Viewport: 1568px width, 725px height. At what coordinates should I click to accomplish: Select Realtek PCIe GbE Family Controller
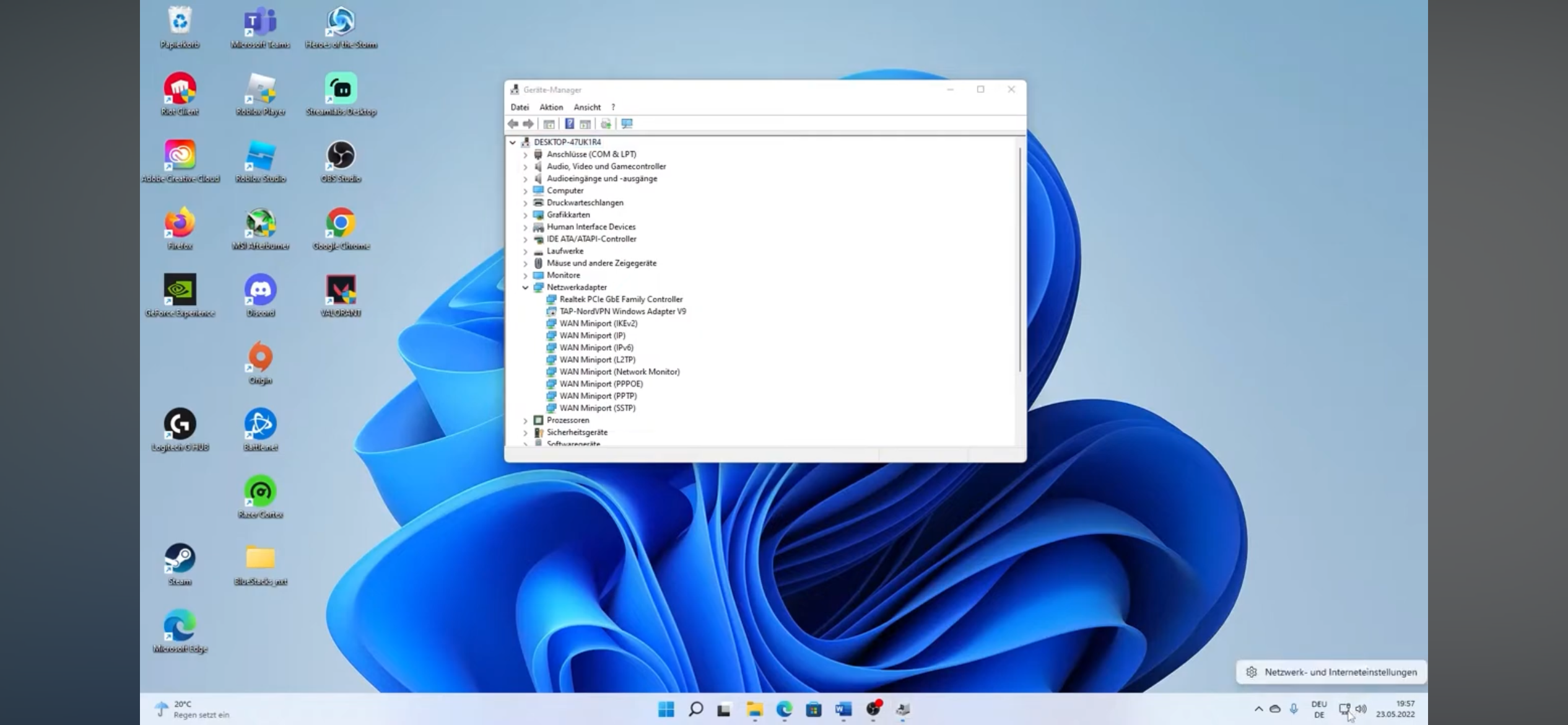621,299
